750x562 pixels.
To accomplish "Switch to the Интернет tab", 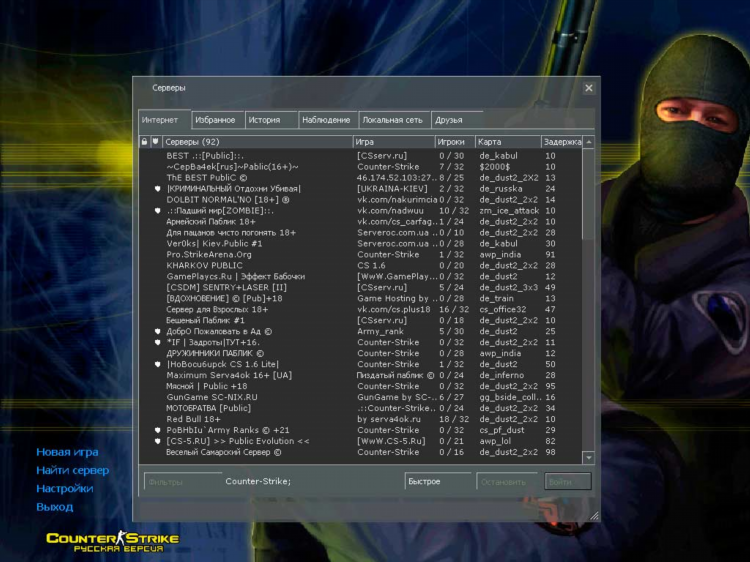I will point(164,120).
